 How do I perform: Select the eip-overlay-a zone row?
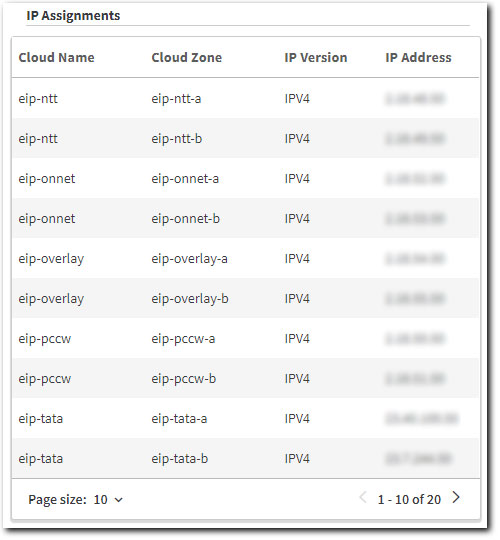tap(246, 258)
